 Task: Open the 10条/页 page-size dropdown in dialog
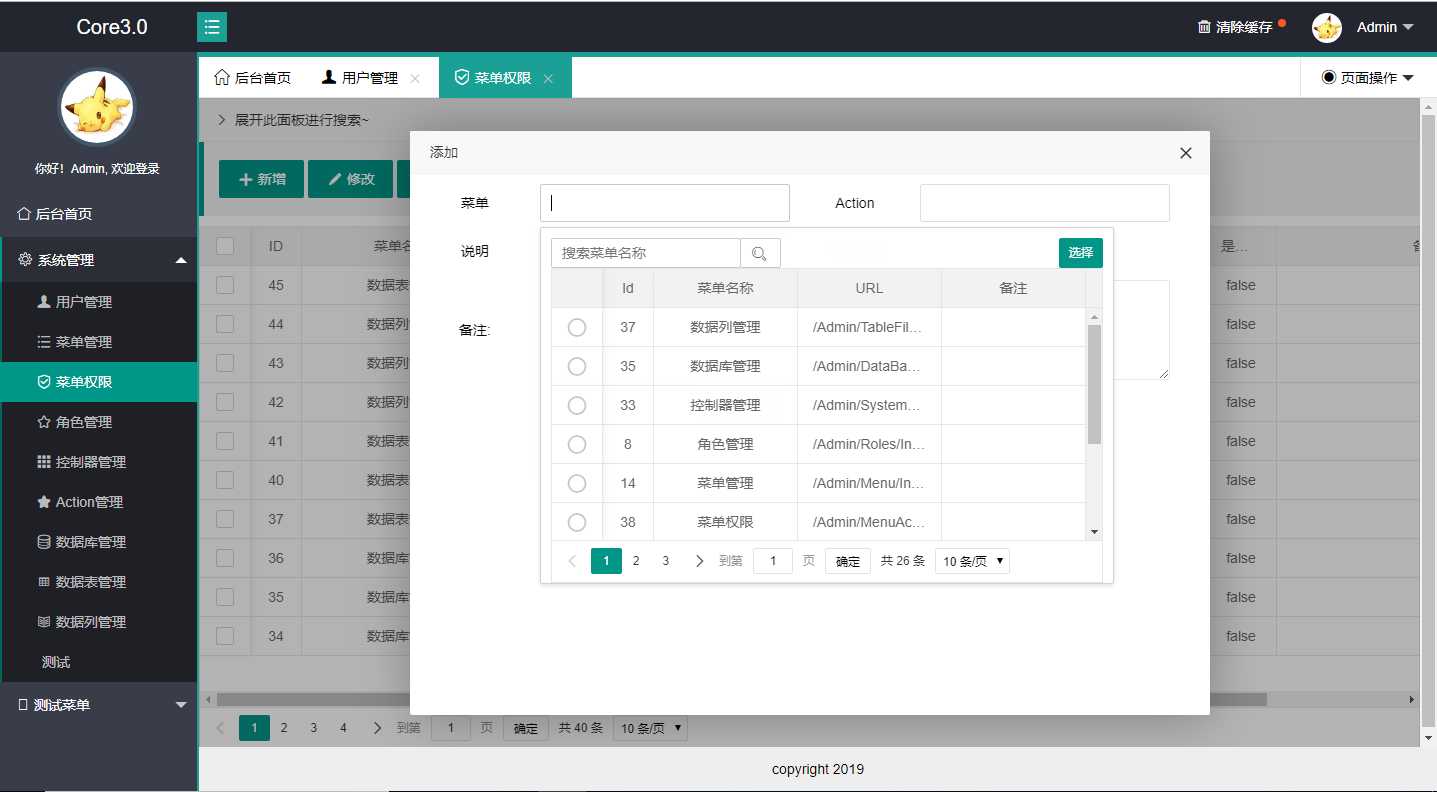pyautogui.click(x=971, y=561)
